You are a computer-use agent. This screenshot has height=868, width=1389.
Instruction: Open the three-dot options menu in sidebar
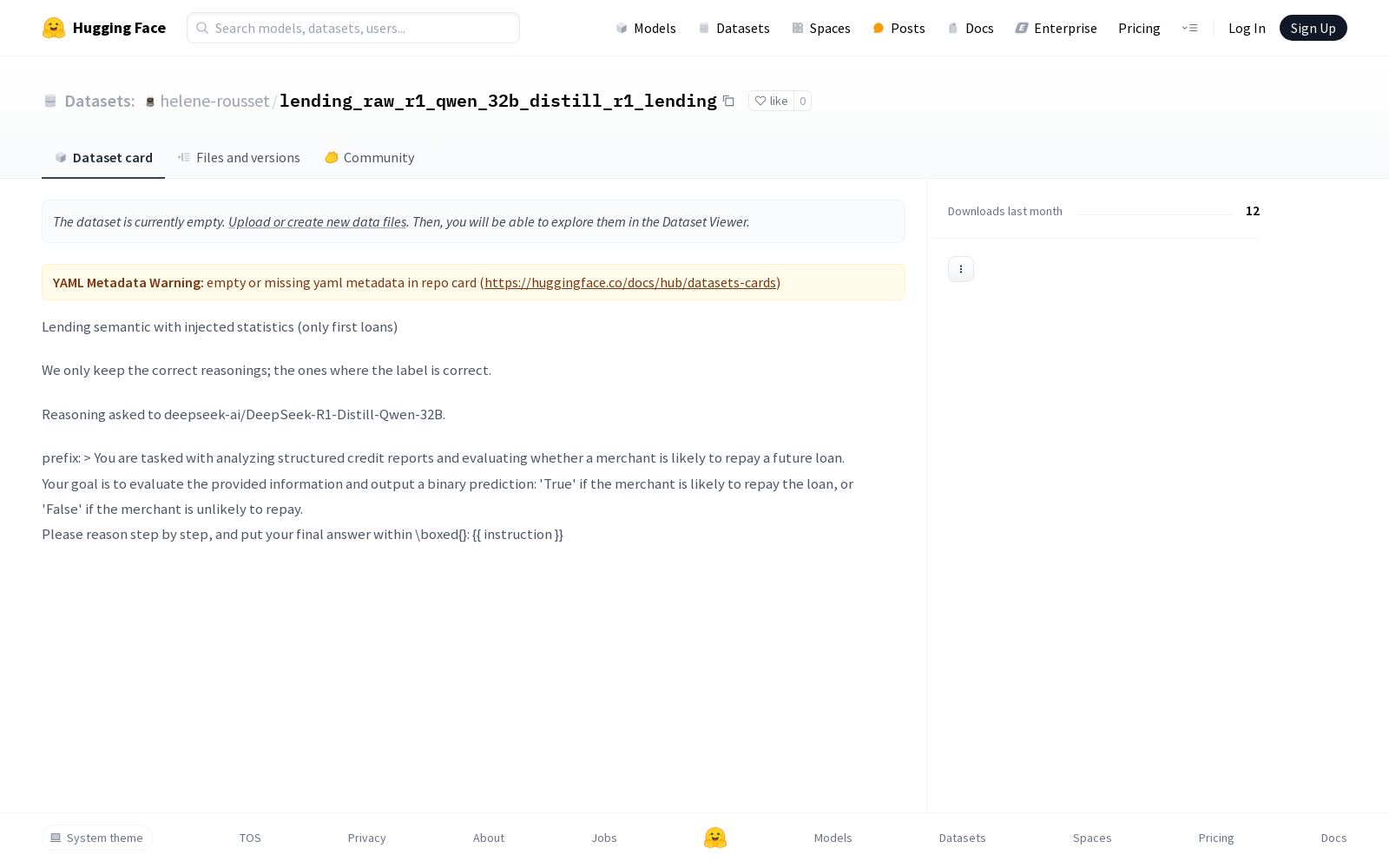961,269
